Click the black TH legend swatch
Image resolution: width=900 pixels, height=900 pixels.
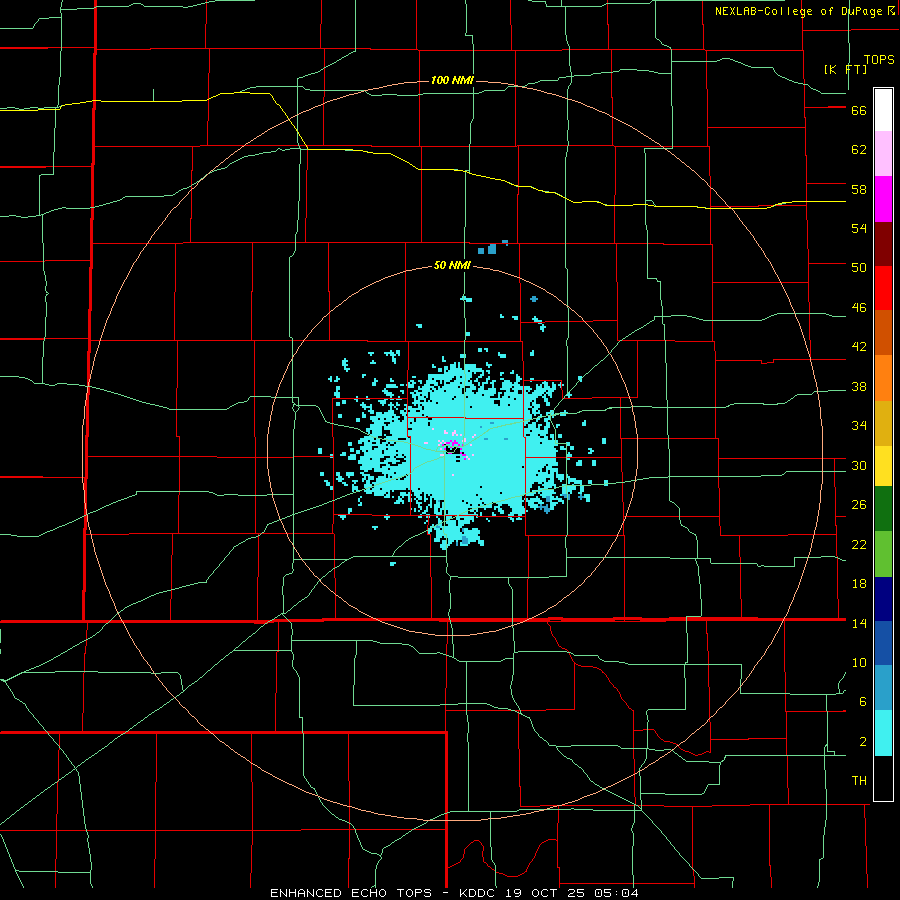(x=883, y=777)
